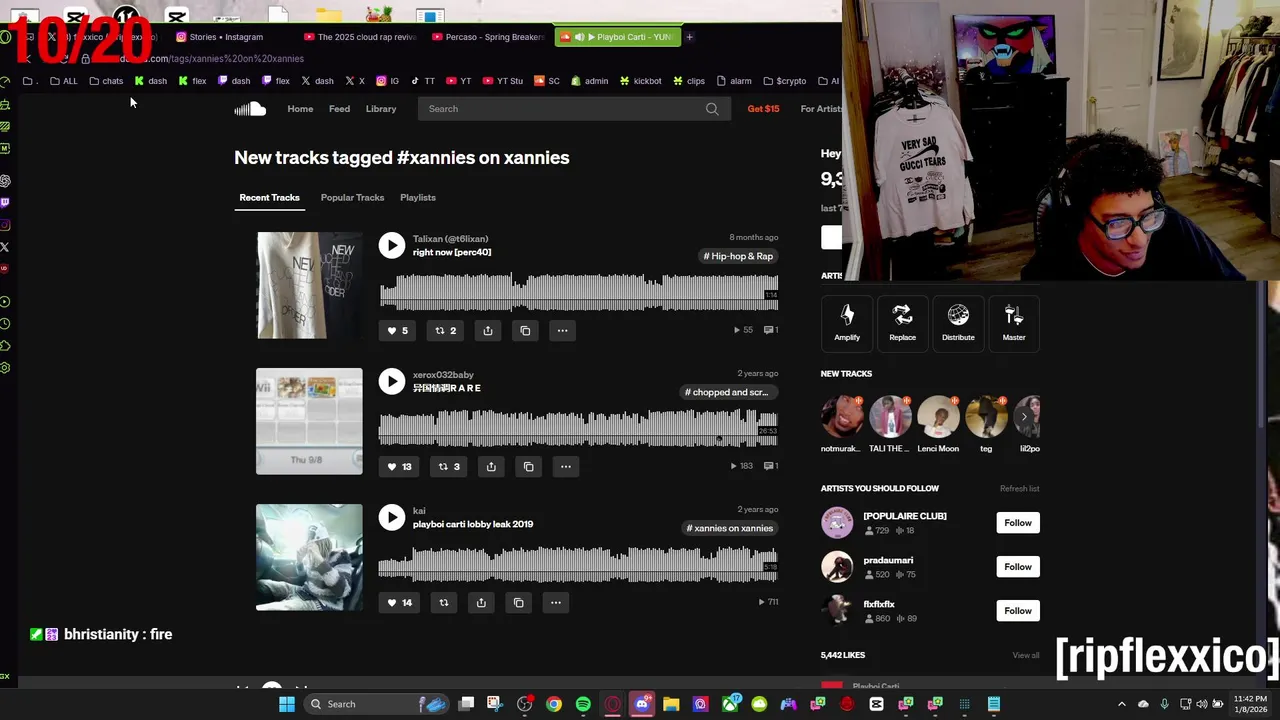Click the search magnifier icon

coord(712,109)
